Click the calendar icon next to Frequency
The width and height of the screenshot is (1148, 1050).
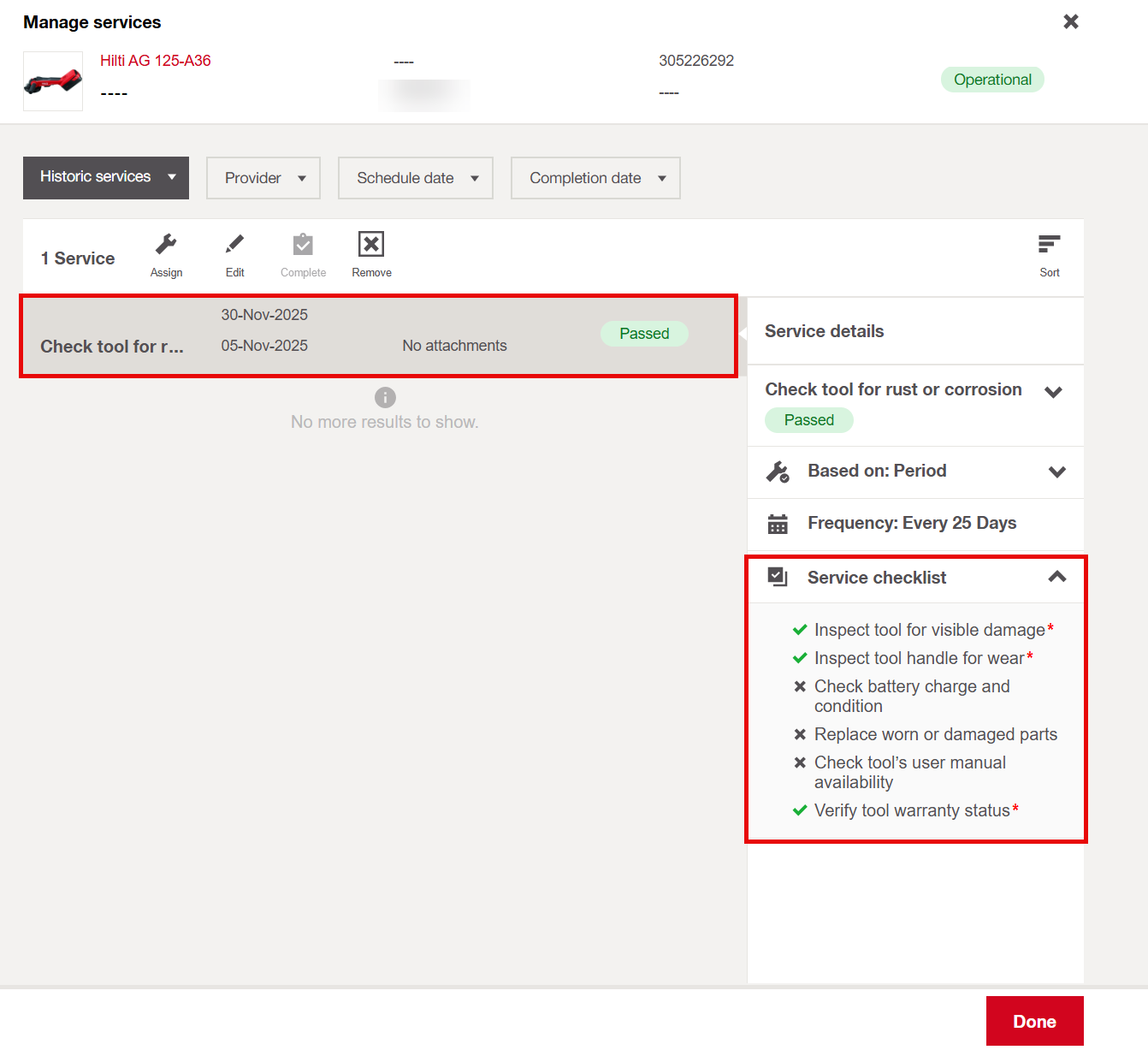coord(778,523)
